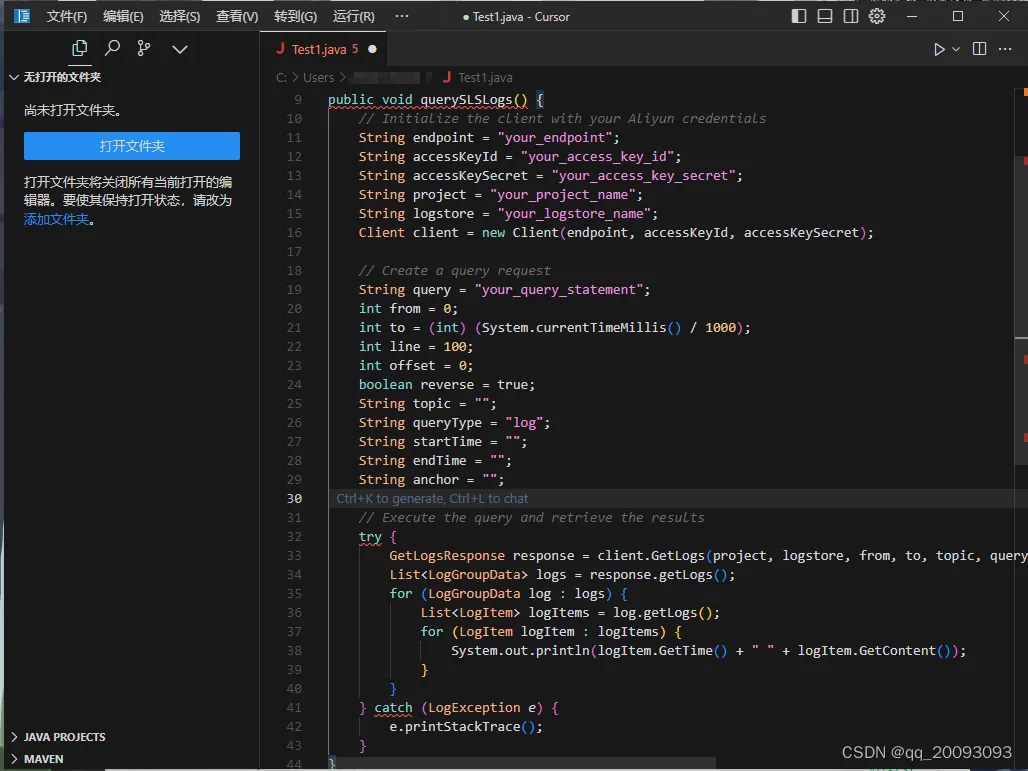Click line number 16 in gutter

[x=294, y=233]
